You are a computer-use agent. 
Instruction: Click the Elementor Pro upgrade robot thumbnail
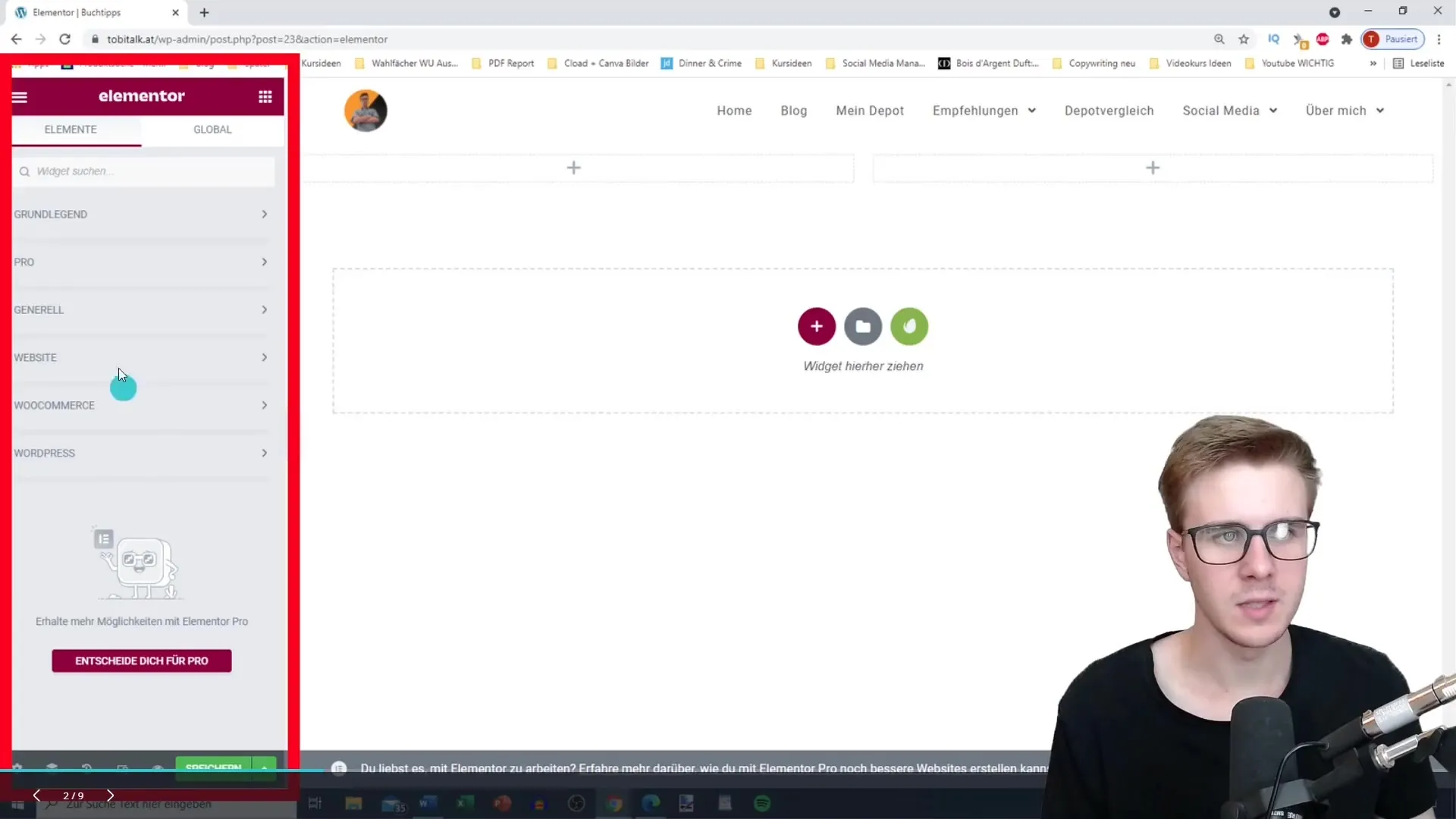click(140, 565)
